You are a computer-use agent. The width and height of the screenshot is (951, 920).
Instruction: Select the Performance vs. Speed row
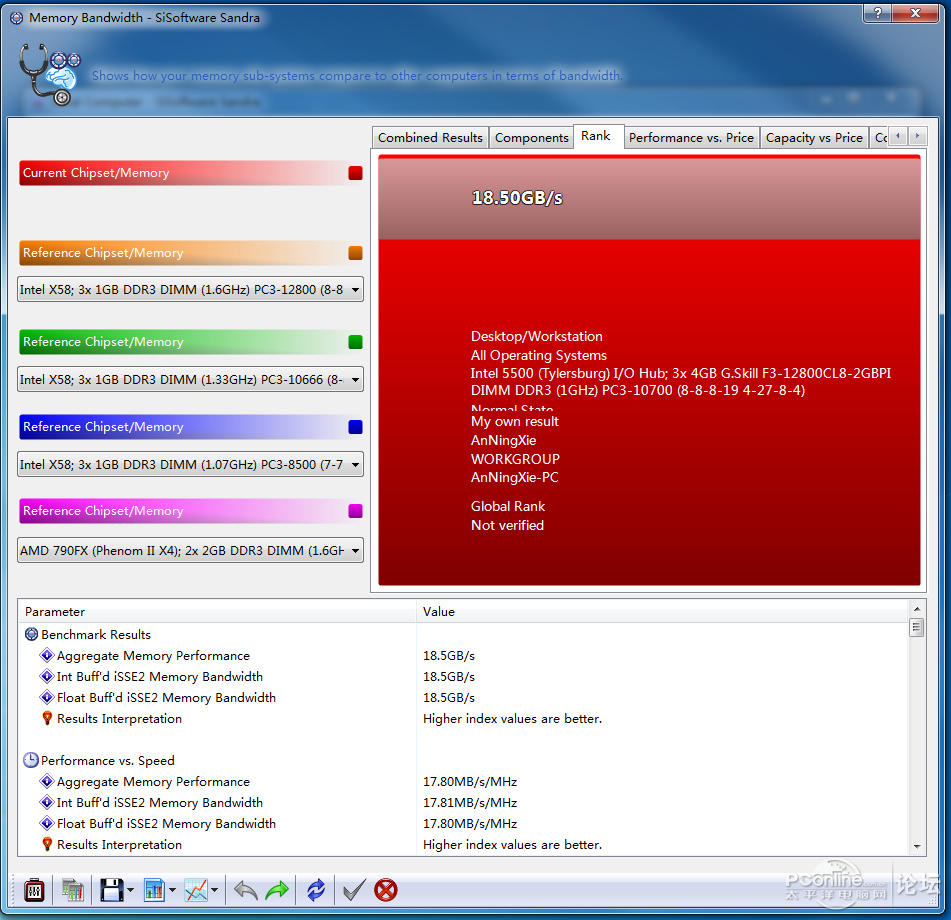463,761
